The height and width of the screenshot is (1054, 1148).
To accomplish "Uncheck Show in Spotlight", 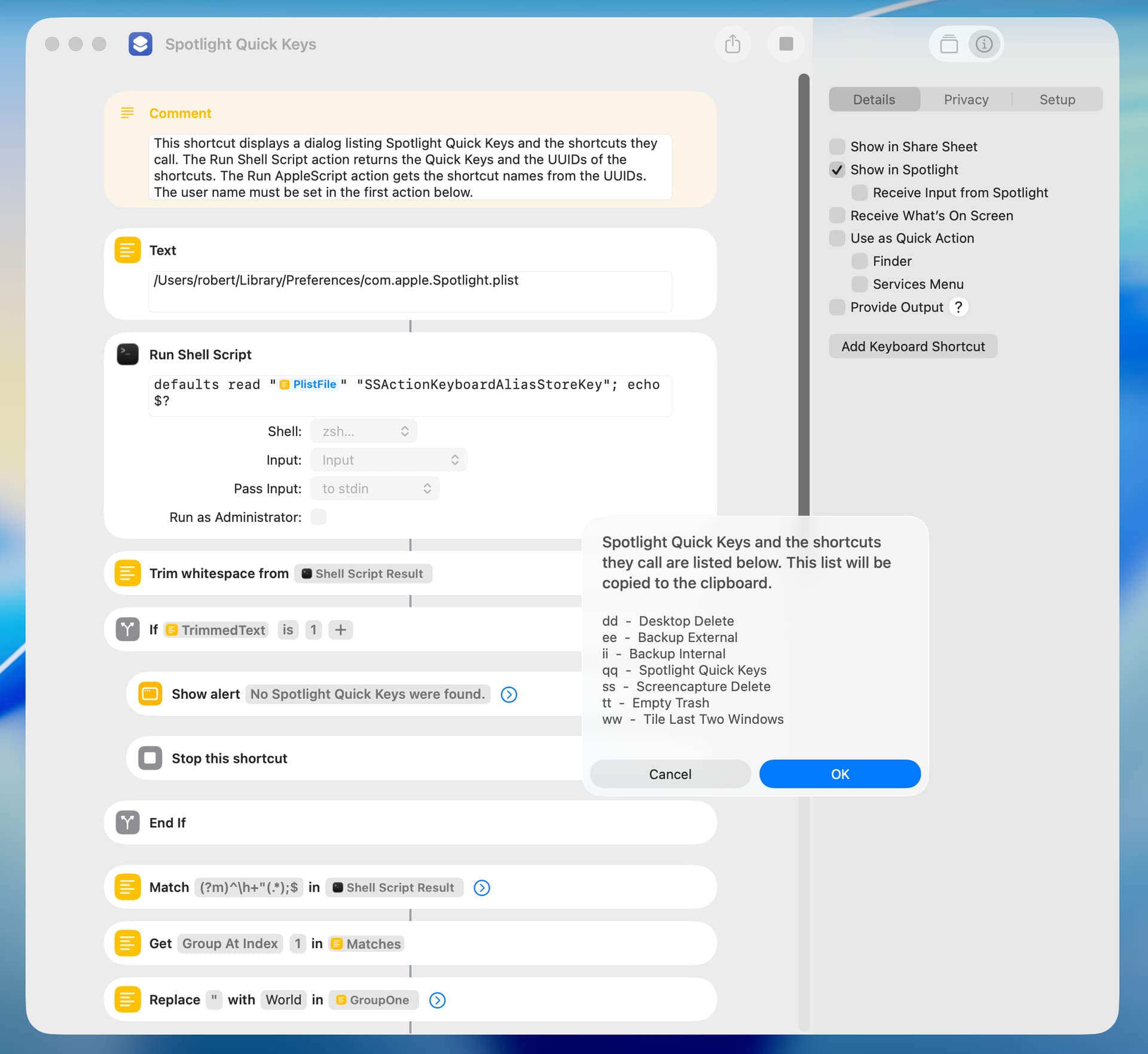I will tap(837, 170).
